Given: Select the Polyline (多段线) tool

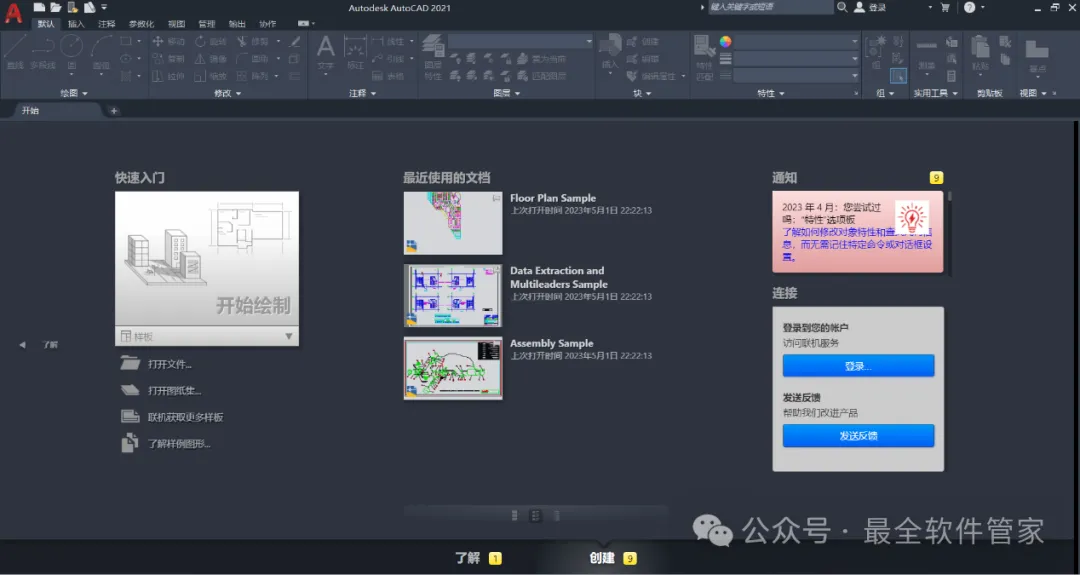Looking at the screenshot, I should pos(43,52).
